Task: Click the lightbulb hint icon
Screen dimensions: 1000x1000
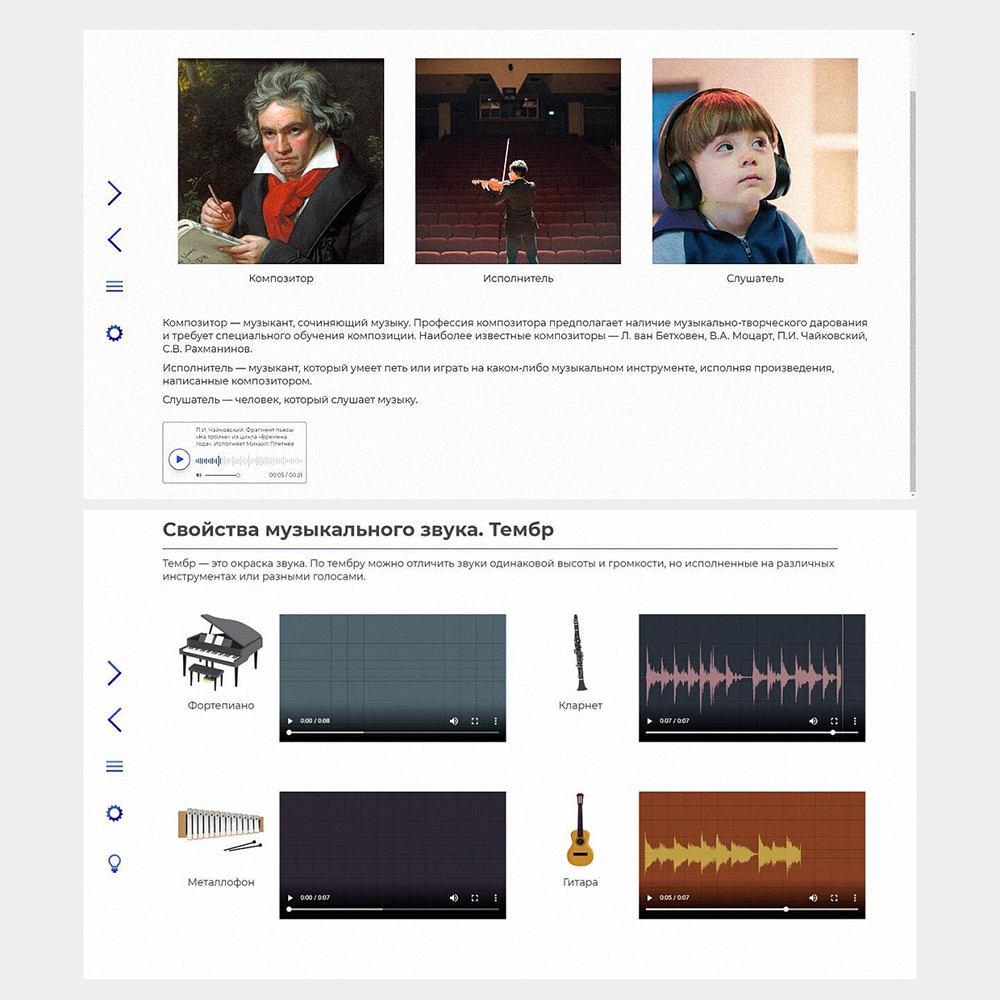Action: [x=114, y=862]
